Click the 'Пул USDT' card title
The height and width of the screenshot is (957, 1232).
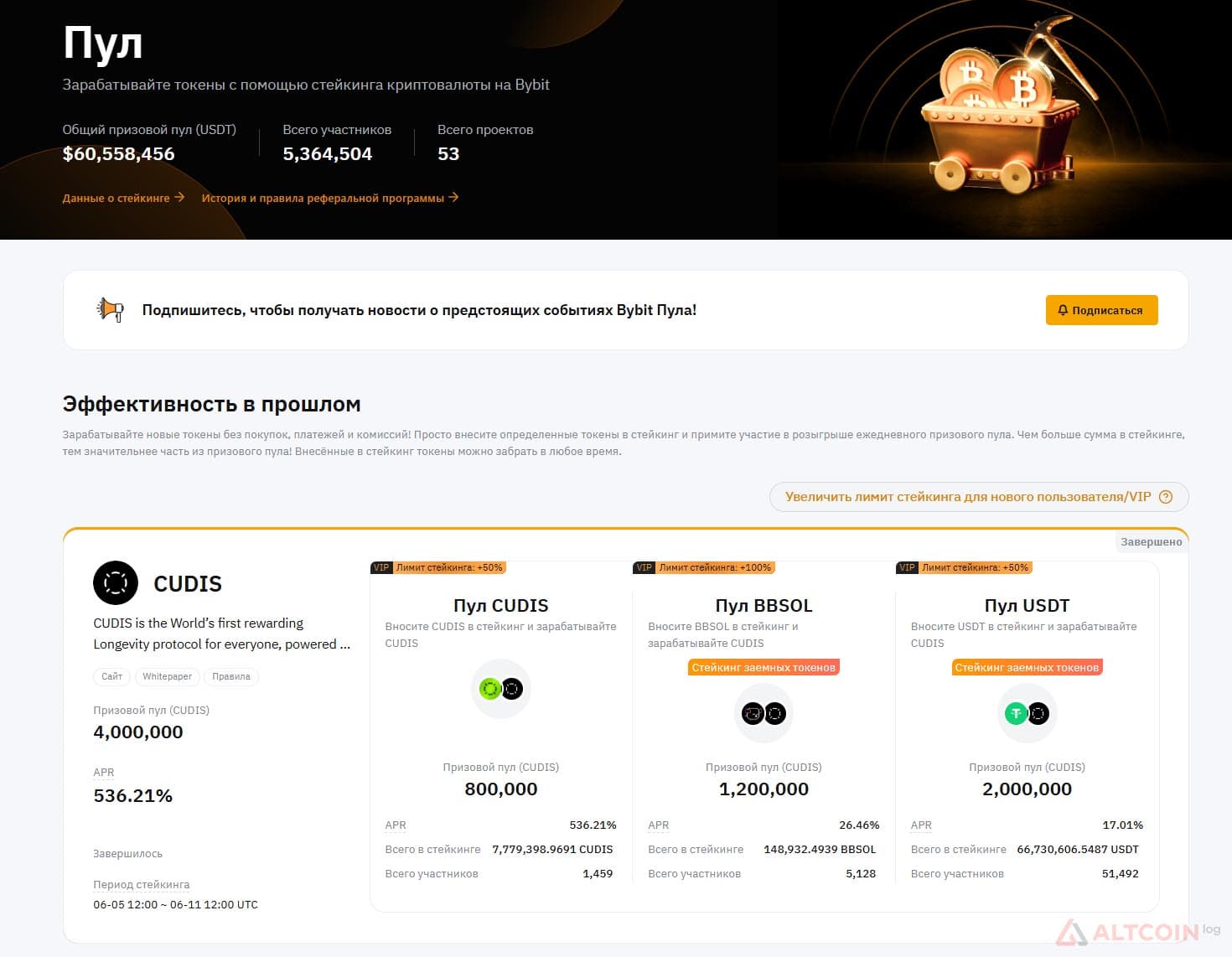point(1027,605)
